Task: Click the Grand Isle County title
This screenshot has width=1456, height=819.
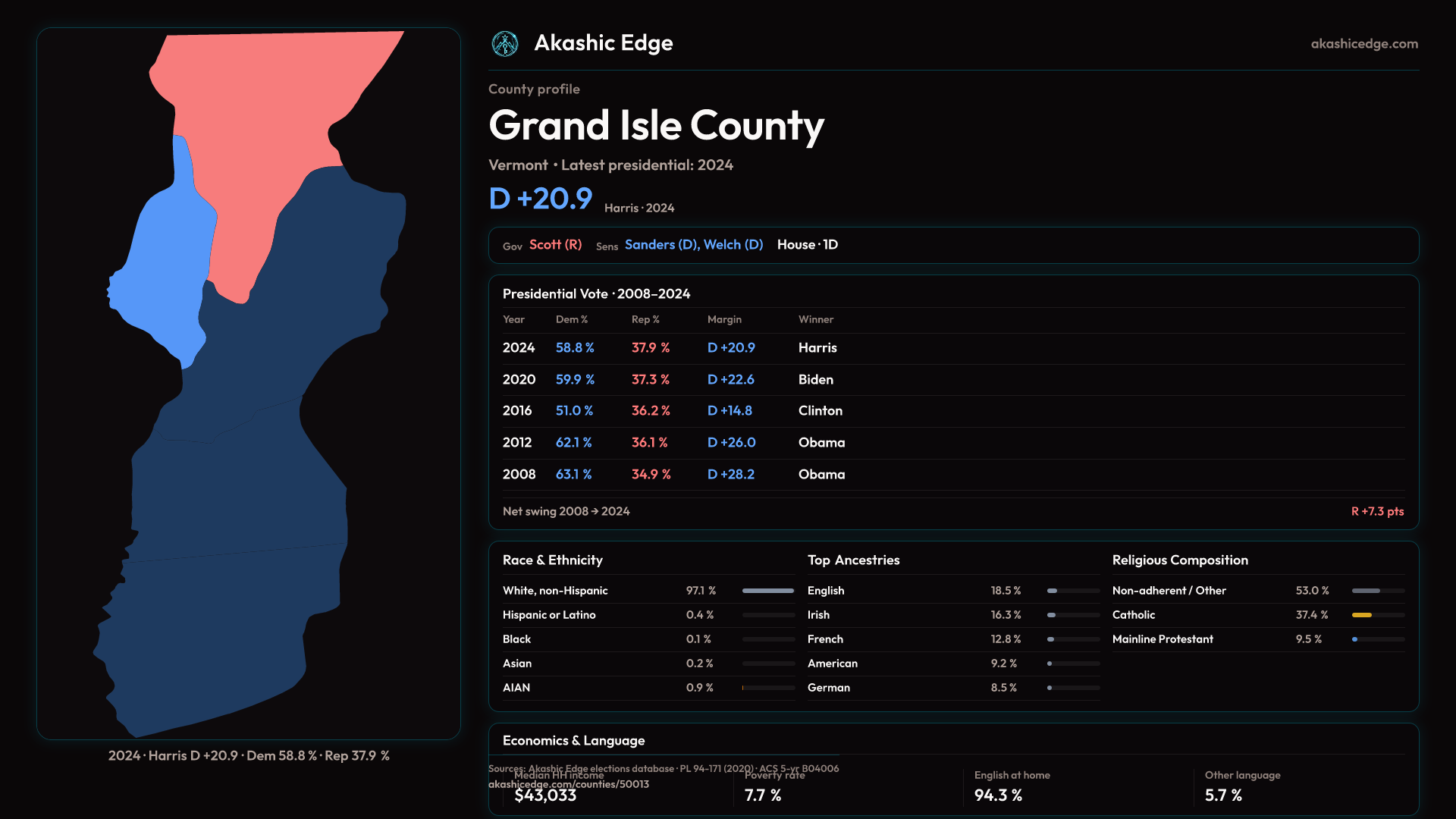Action: pyautogui.click(x=656, y=126)
